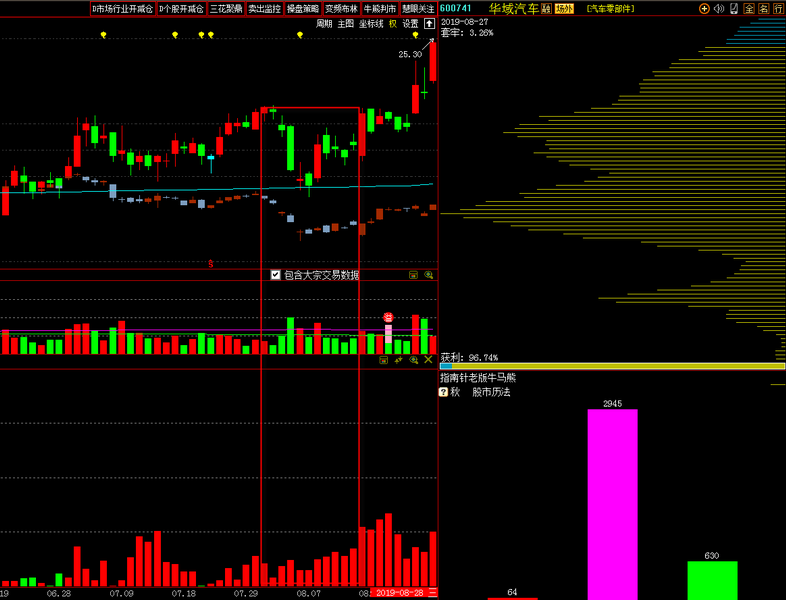
Task: Click the zoom magnifier icon in volume panel
Action: click(414, 360)
